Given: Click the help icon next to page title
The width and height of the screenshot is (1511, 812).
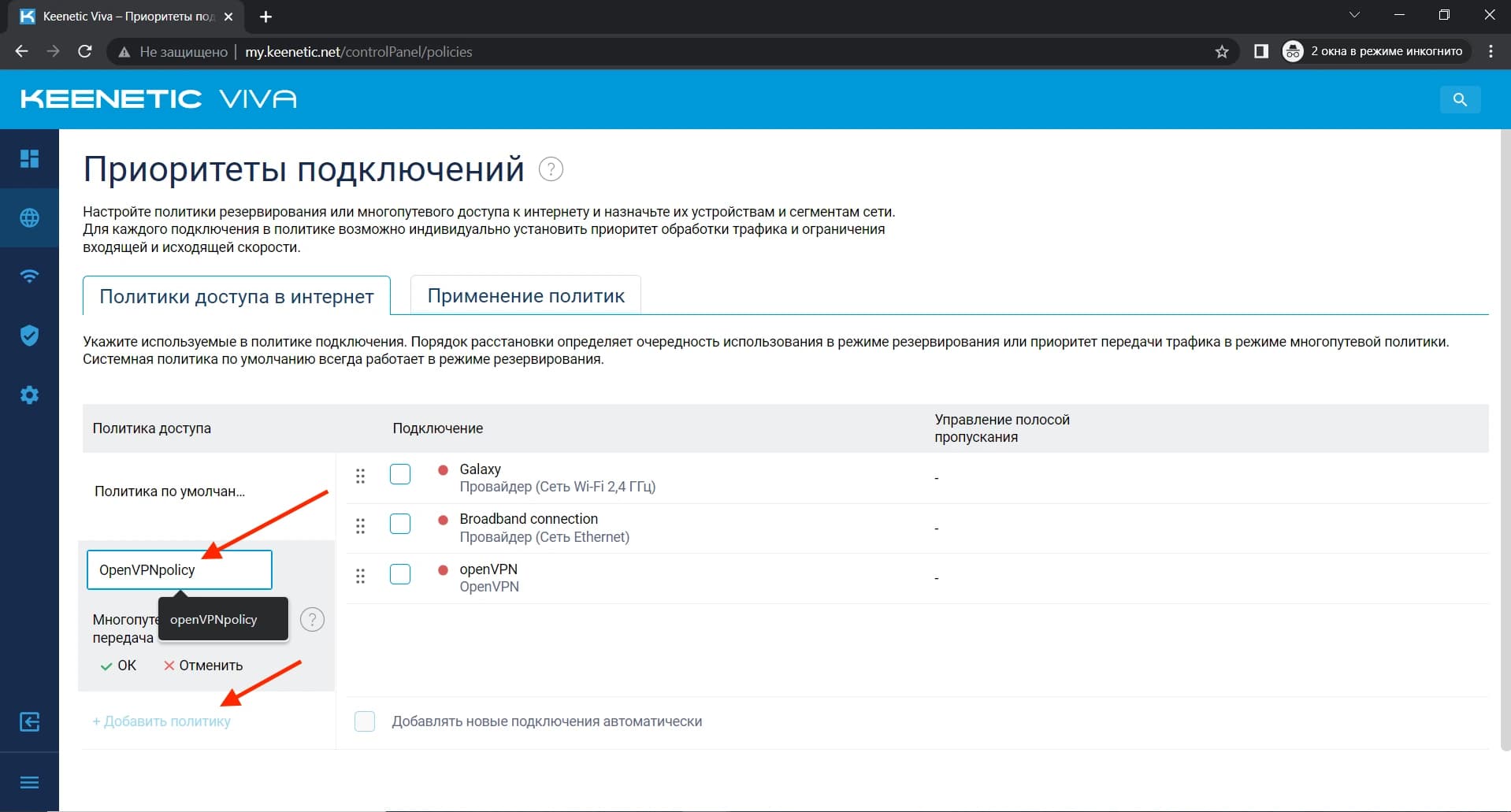Looking at the screenshot, I should pos(550,168).
